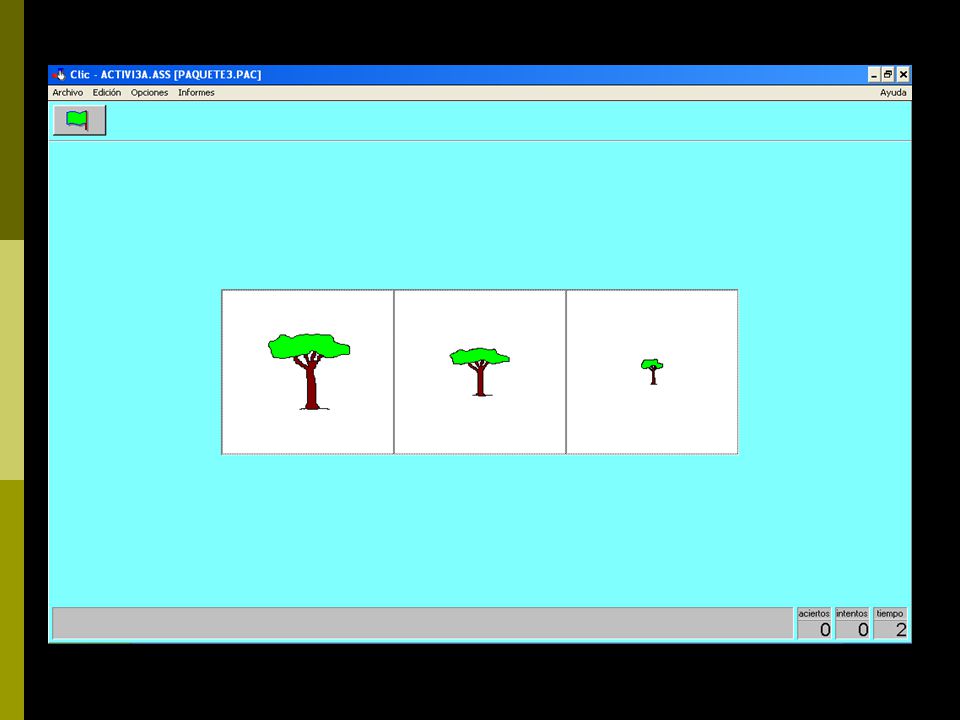Open the Informes menu

196,92
